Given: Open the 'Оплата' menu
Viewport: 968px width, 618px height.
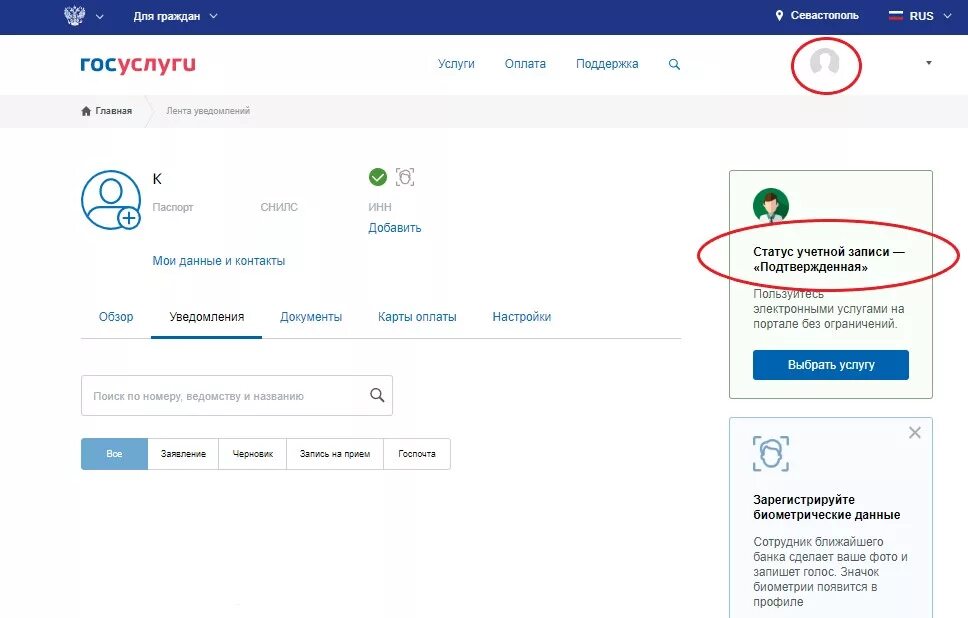Looking at the screenshot, I should point(525,64).
